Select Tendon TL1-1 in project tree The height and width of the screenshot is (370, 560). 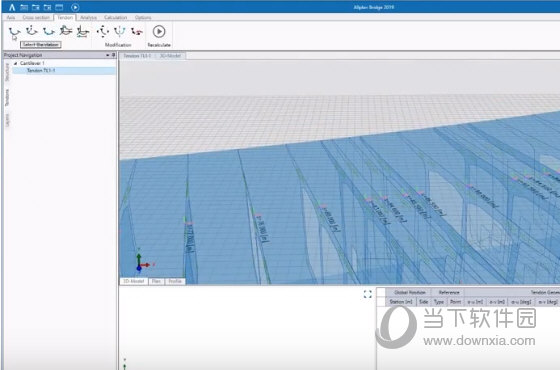(41, 70)
